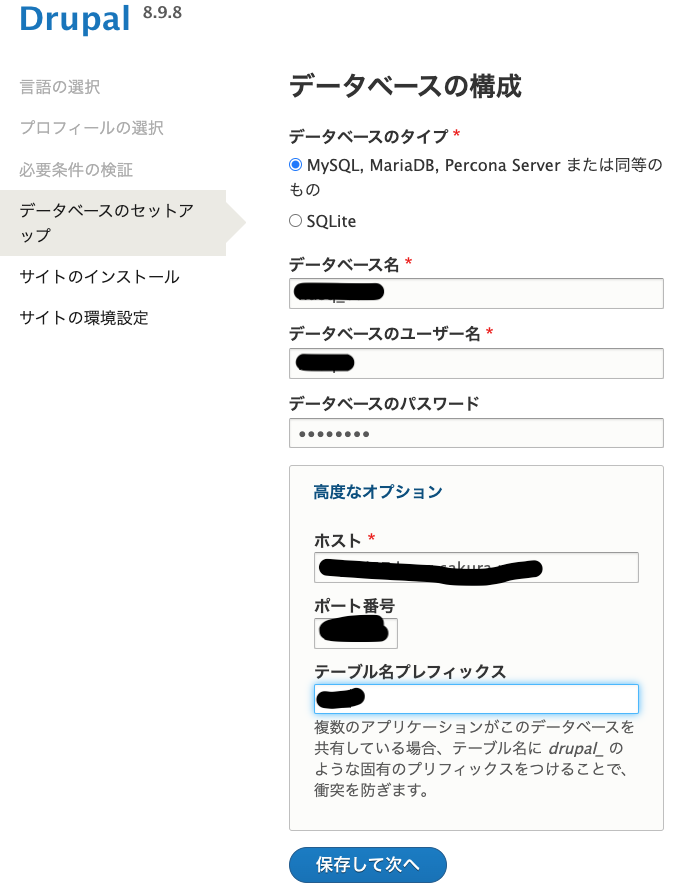Click the データベースのタイプ label text
Image resolution: width=676 pixels, height=891 pixels.
click(369, 136)
